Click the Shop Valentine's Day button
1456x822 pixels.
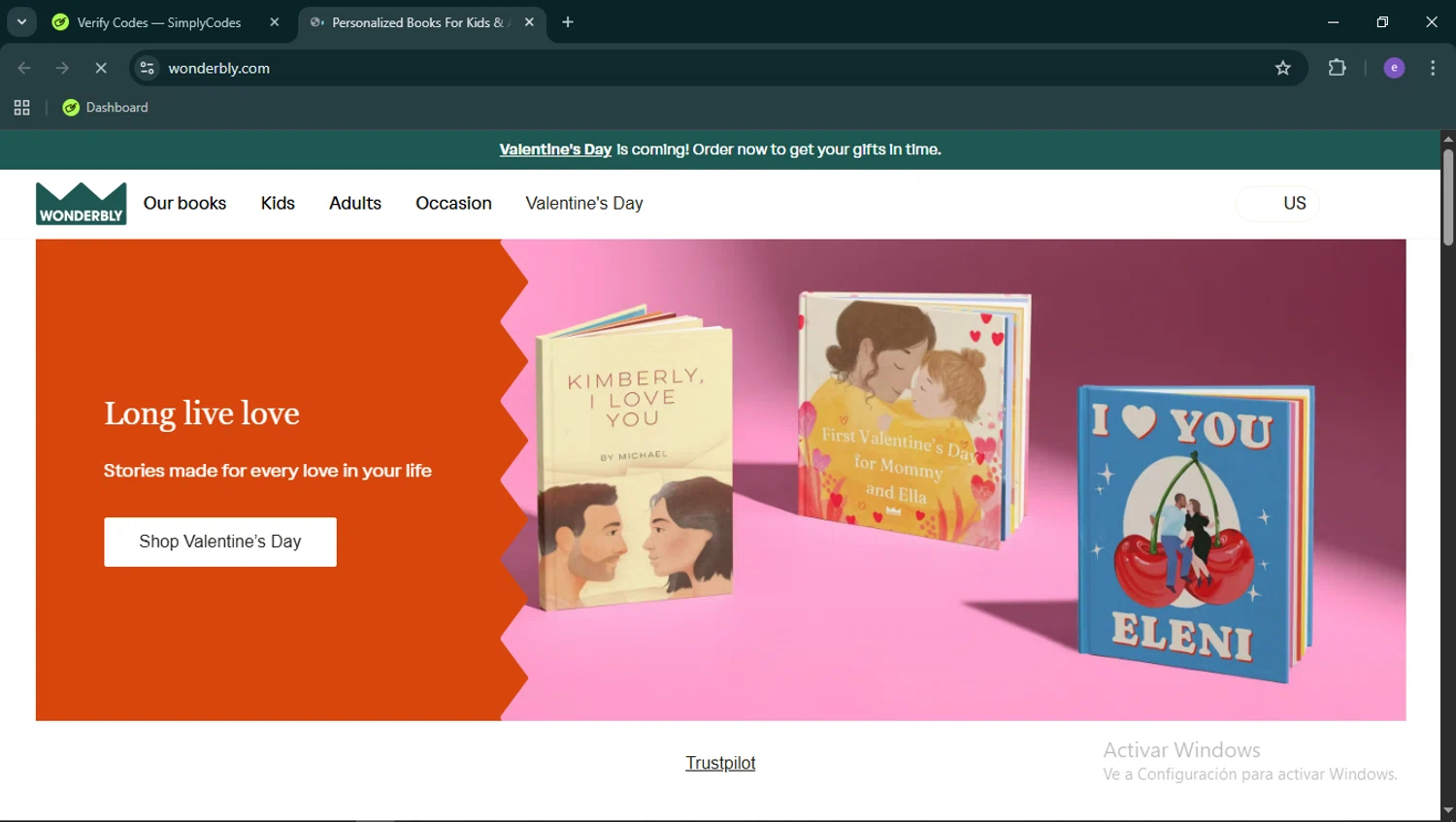tap(220, 542)
